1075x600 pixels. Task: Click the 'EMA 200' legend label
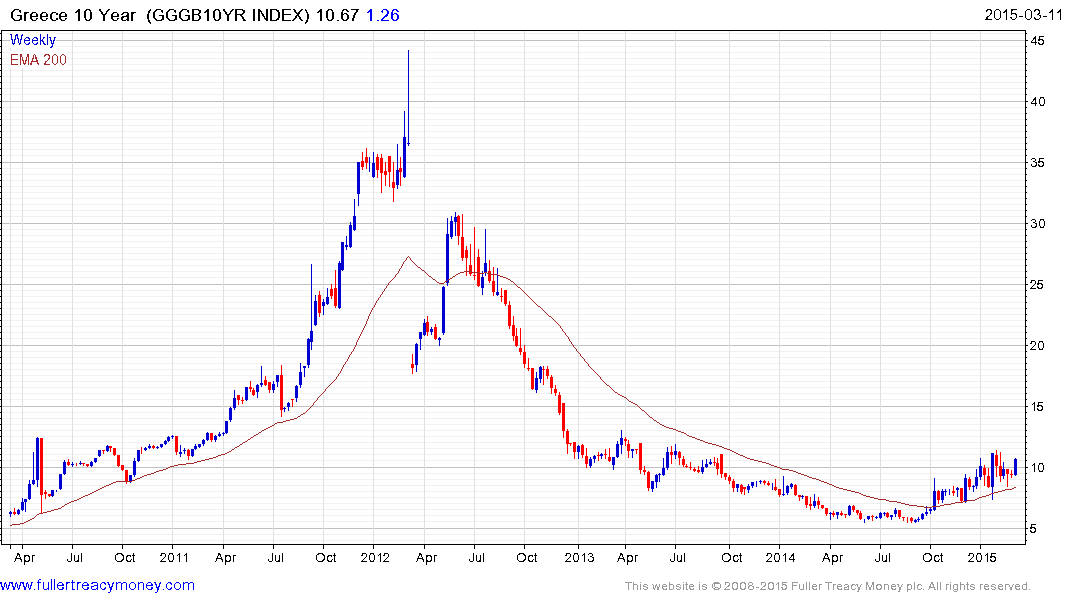38,60
